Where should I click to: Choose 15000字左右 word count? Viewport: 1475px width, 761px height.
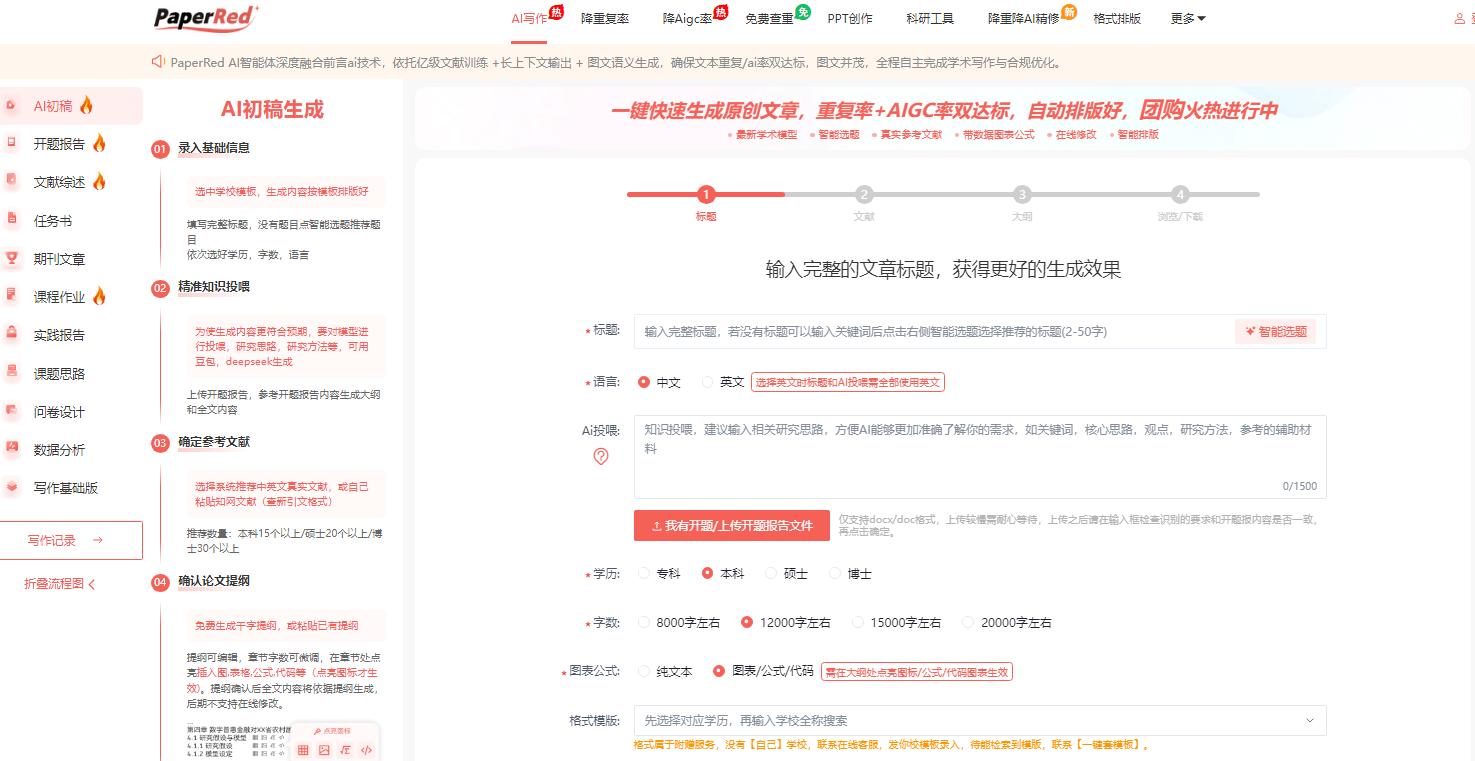[858, 622]
